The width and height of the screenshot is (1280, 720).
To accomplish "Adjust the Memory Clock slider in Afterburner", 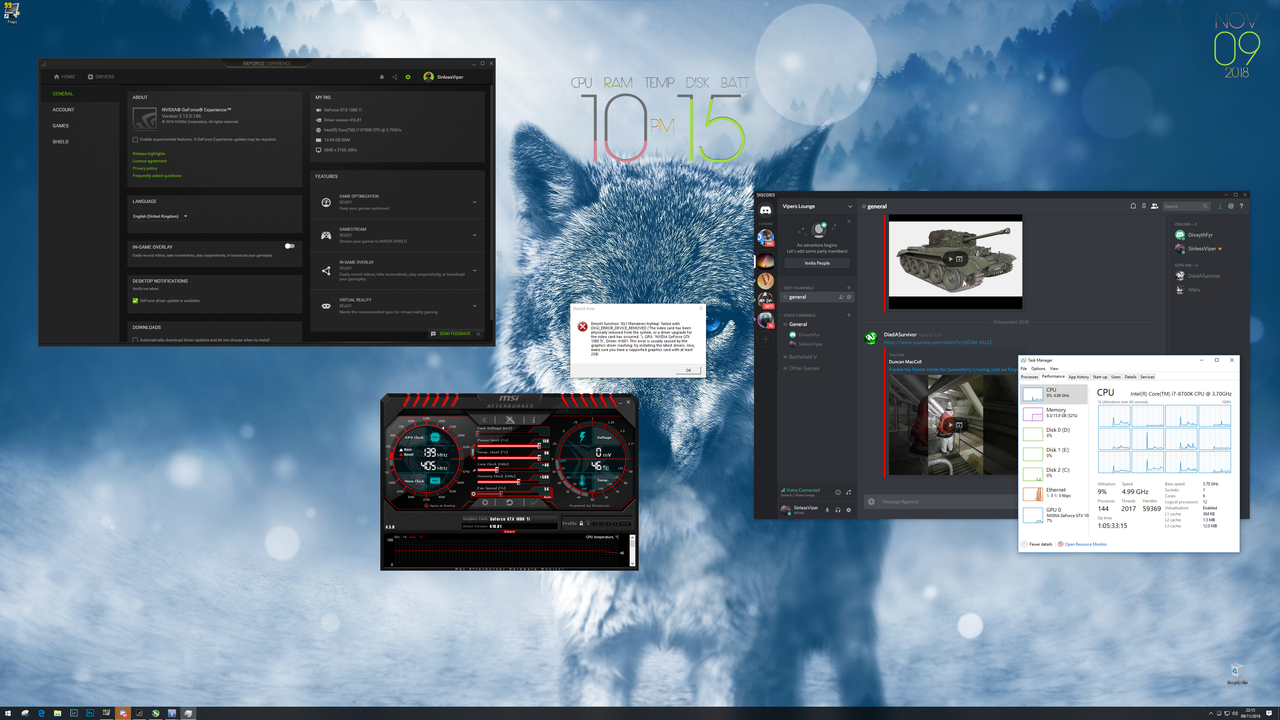I will pyautogui.click(x=508, y=482).
